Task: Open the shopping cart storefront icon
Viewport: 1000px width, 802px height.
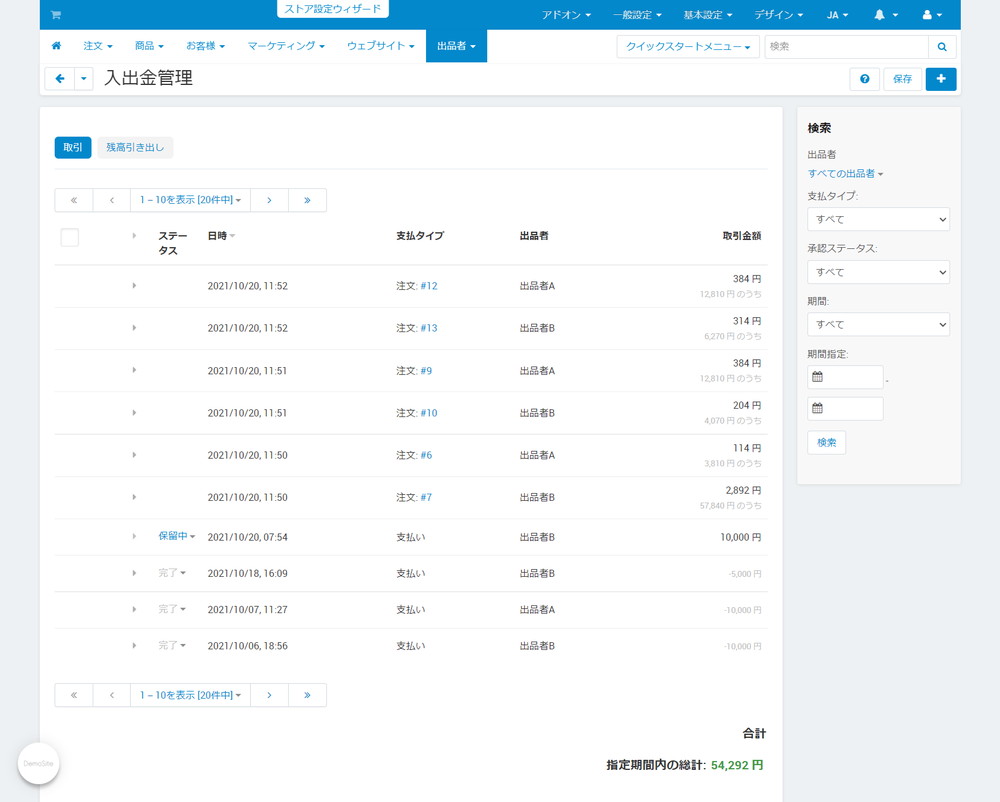Action: (55, 15)
